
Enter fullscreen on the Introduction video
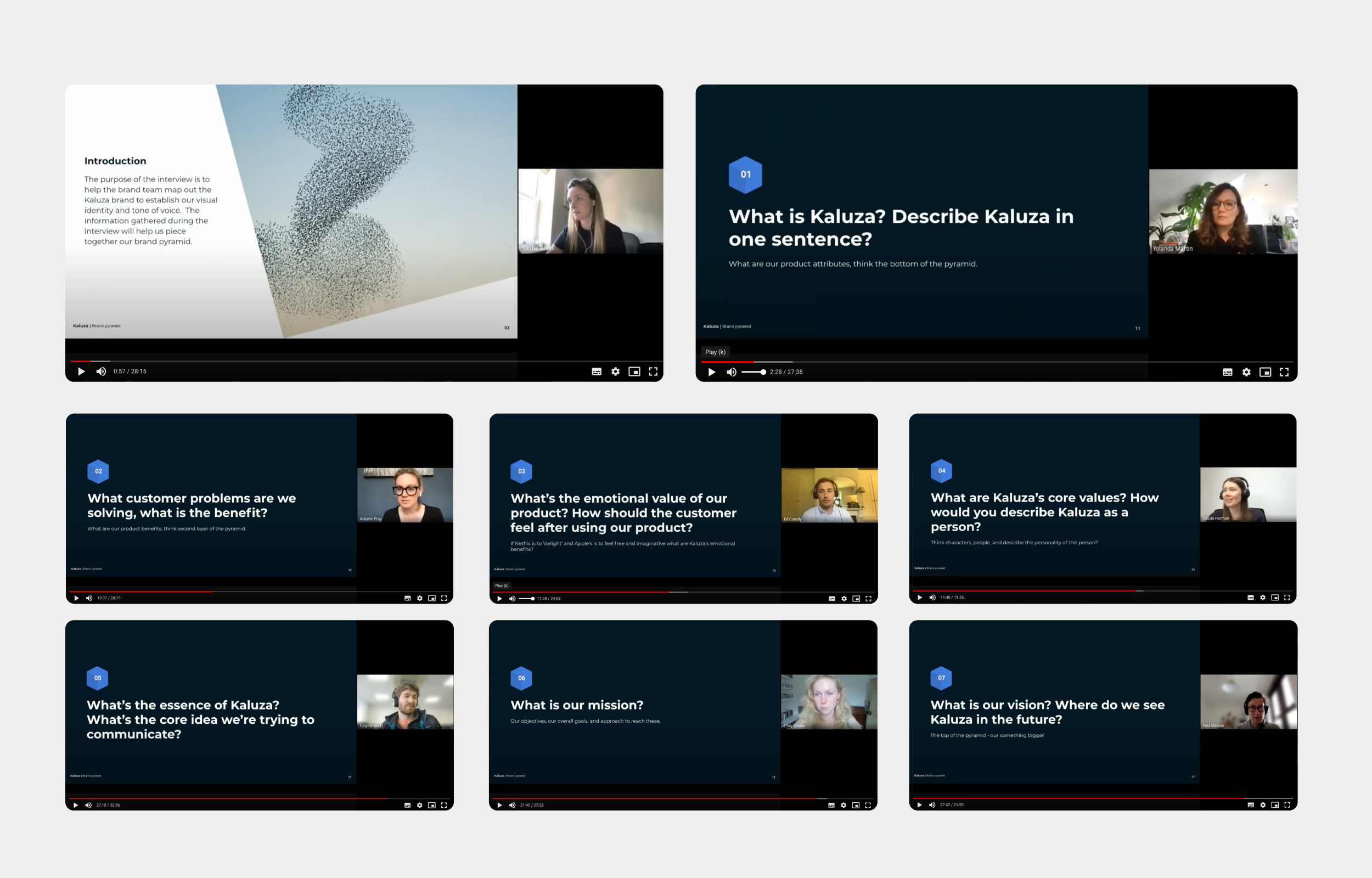[x=653, y=372]
